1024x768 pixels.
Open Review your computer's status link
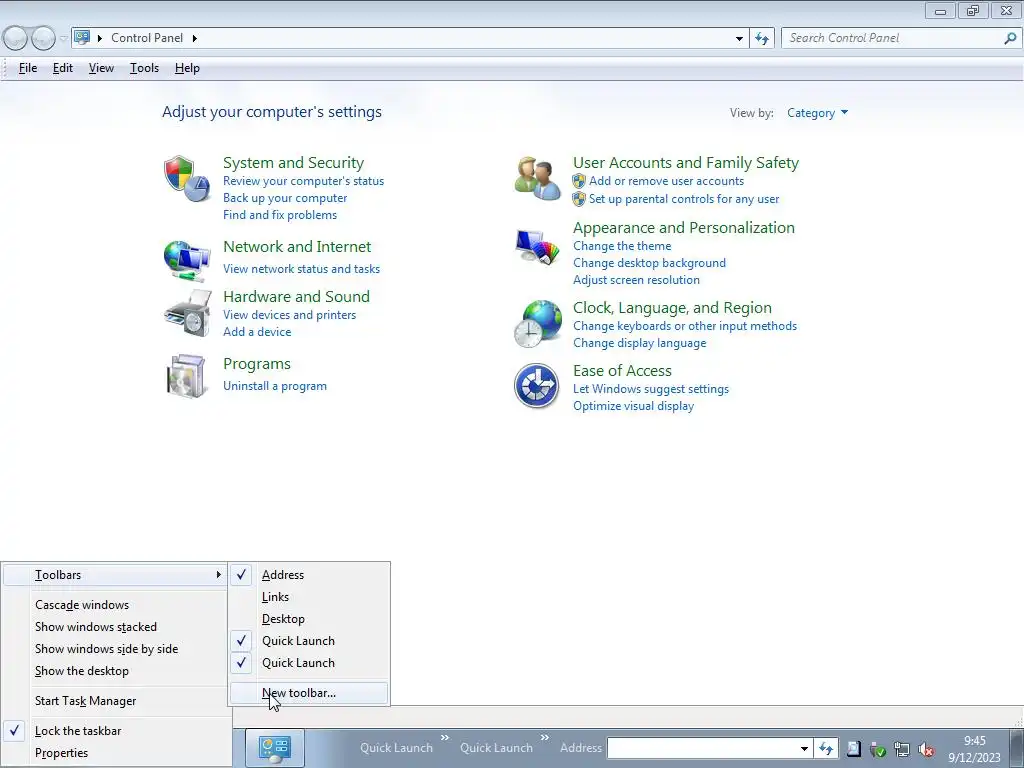tap(303, 181)
